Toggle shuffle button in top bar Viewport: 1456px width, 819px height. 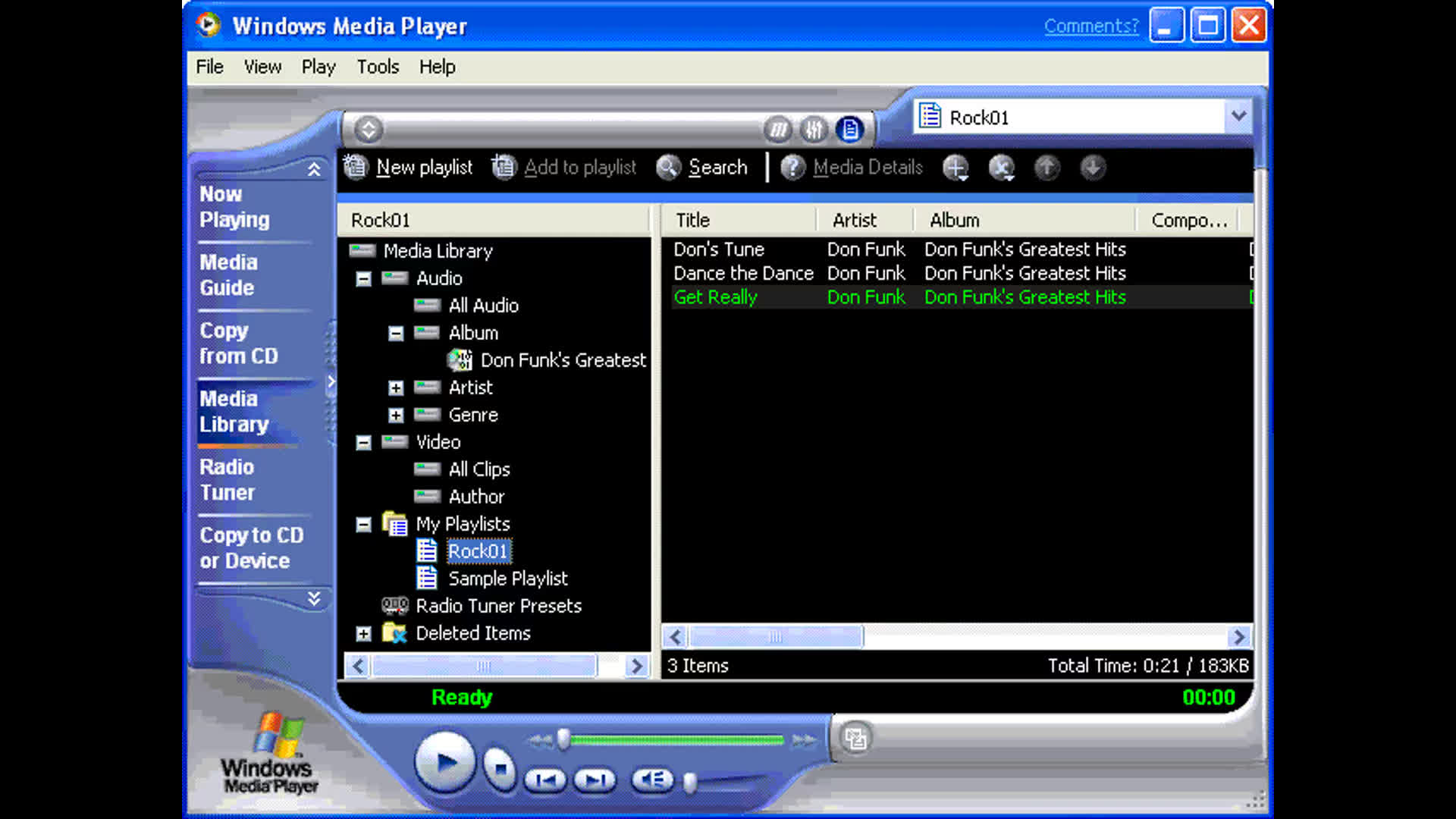[778, 130]
